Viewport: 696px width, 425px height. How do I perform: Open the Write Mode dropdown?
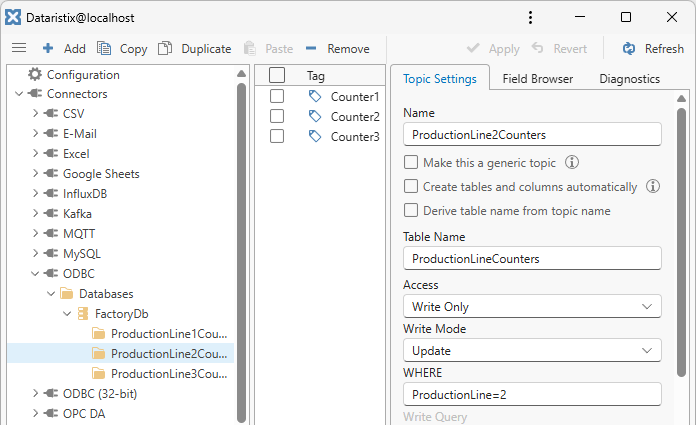[x=532, y=350]
